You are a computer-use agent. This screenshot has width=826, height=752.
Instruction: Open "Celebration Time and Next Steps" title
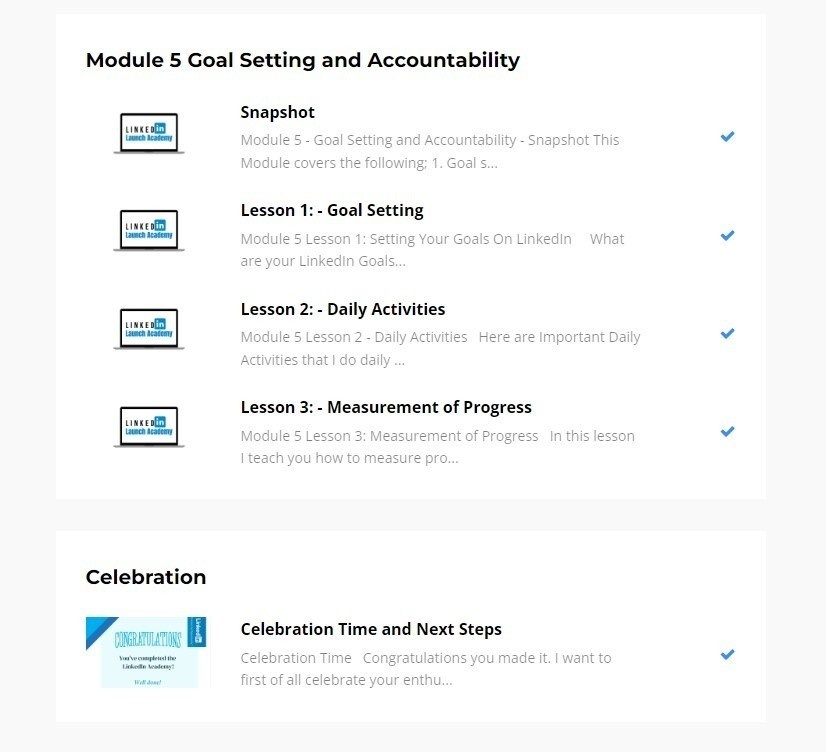pos(371,629)
